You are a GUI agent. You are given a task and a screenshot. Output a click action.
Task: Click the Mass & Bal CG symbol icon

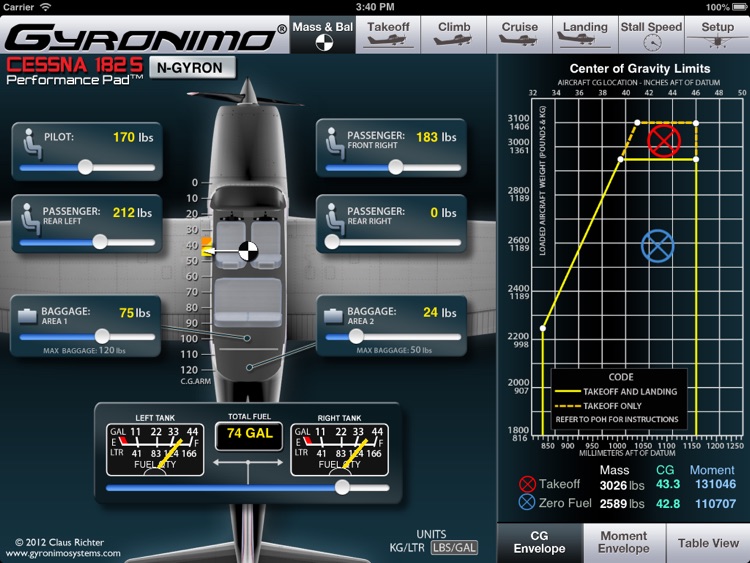coord(324,43)
